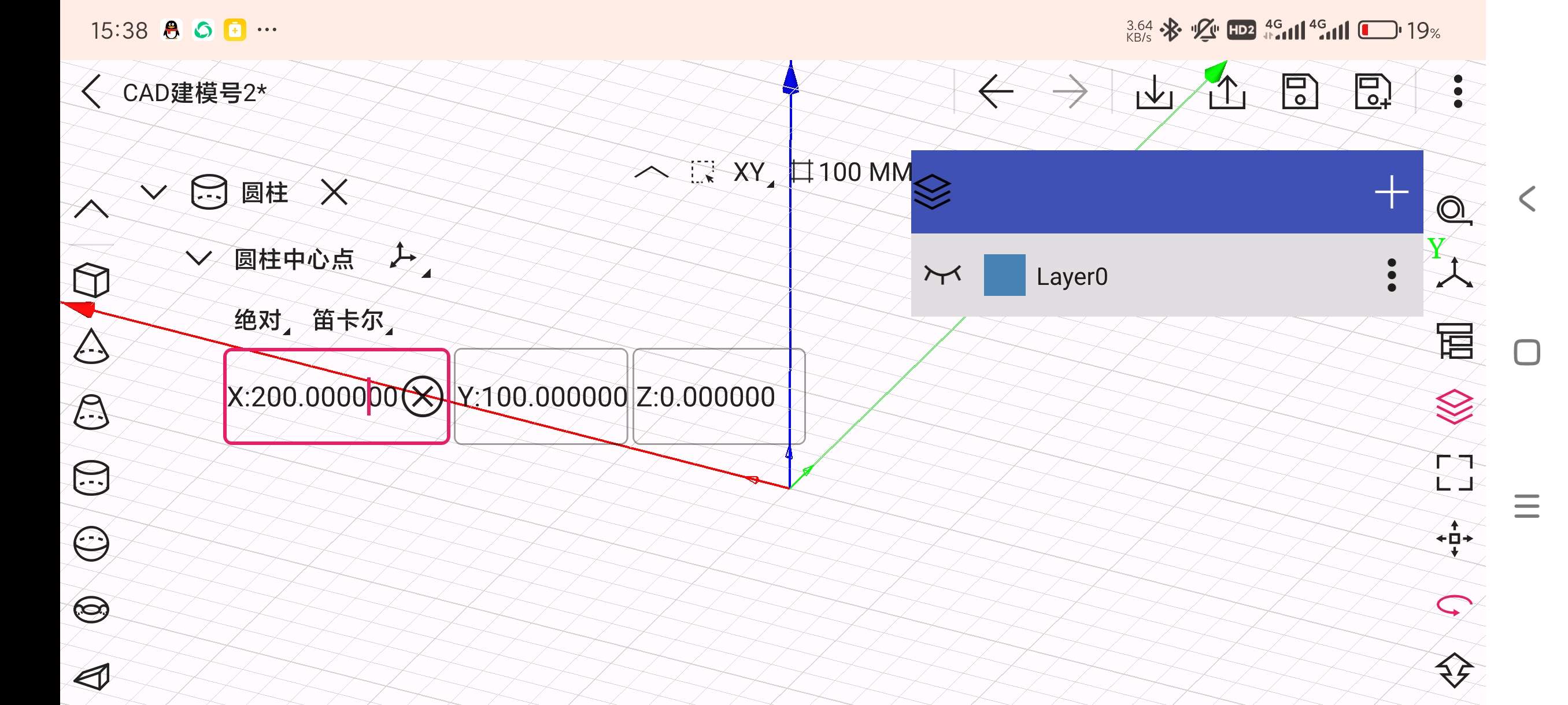This screenshot has width=1568, height=705.
Task: Toggle the orbit rotation mode icon
Action: pos(1454,604)
